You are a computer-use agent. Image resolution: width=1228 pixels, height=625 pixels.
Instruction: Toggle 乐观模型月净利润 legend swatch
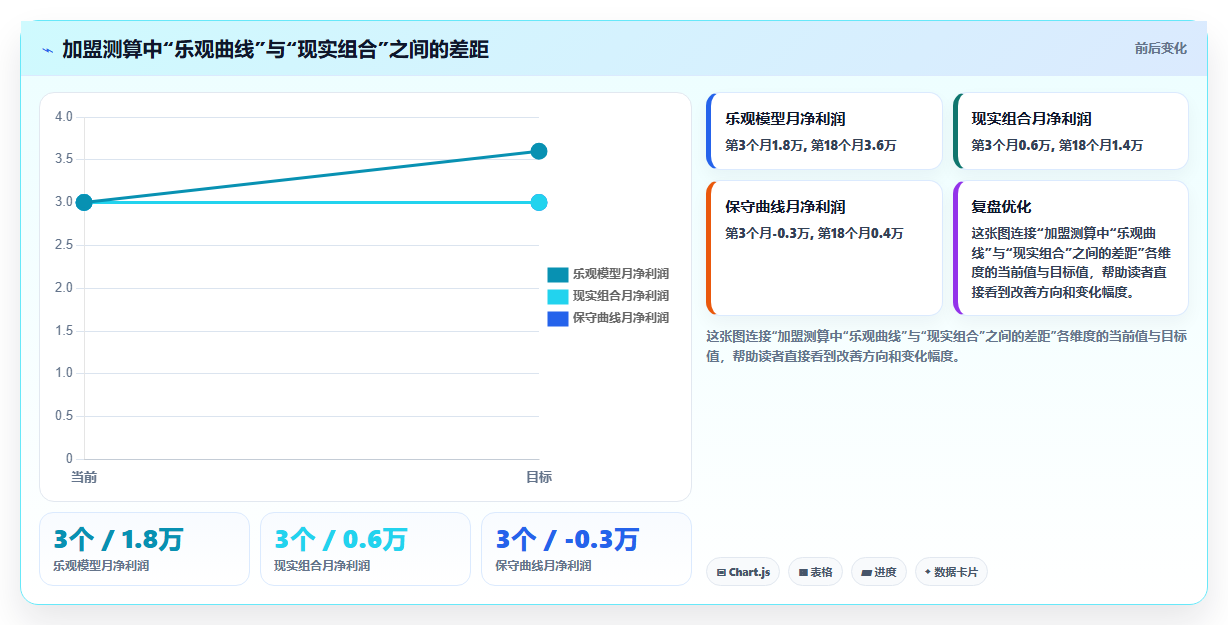557,274
